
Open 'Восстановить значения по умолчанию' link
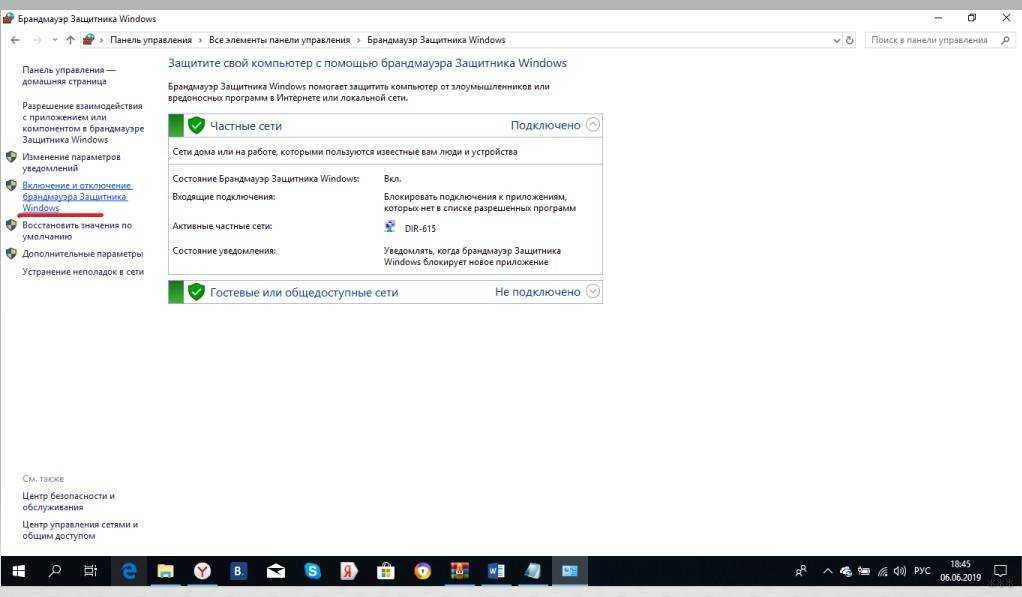77,231
